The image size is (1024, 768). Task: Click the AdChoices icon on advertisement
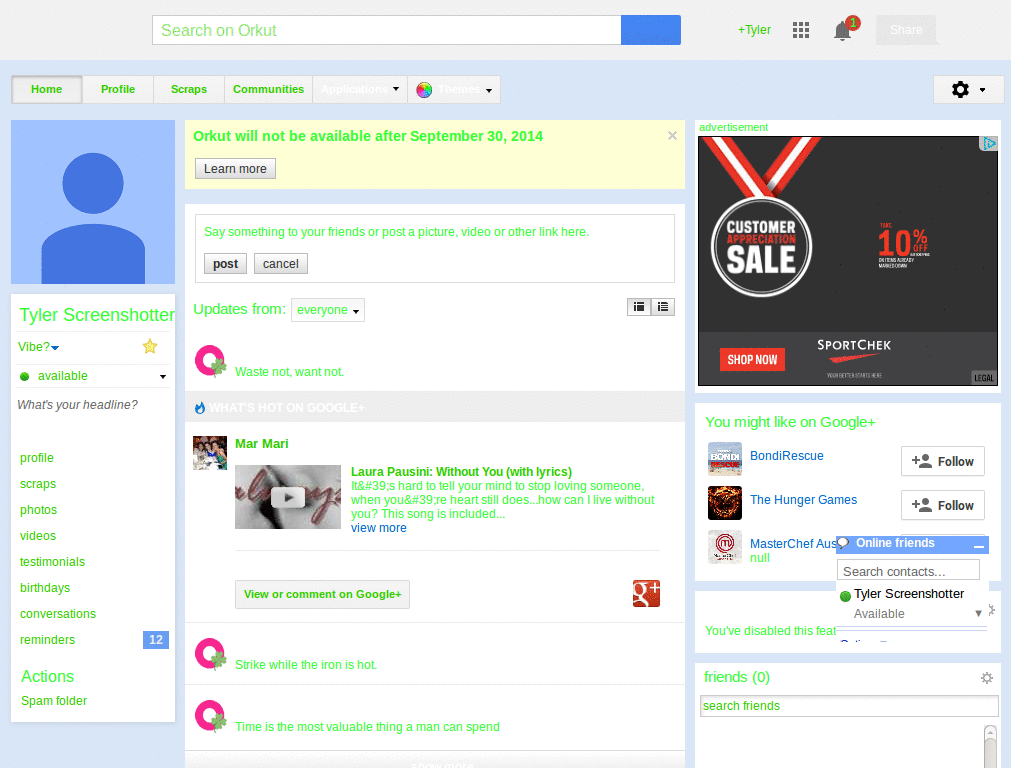(989, 144)
